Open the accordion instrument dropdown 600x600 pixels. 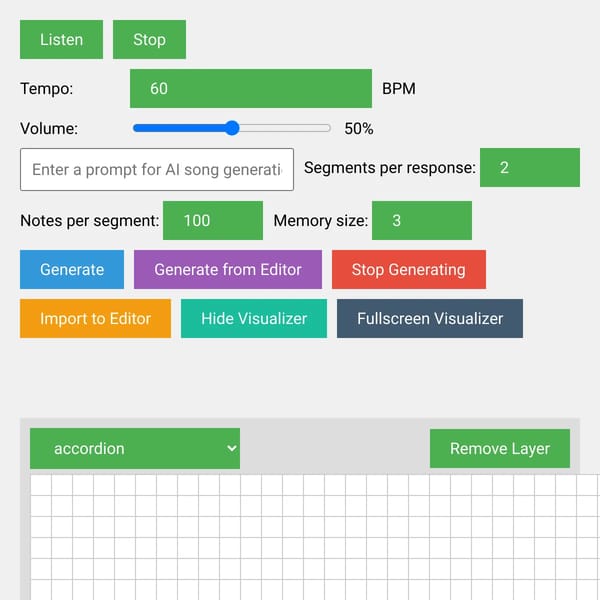pyautogui.click(x=135, y=448)
